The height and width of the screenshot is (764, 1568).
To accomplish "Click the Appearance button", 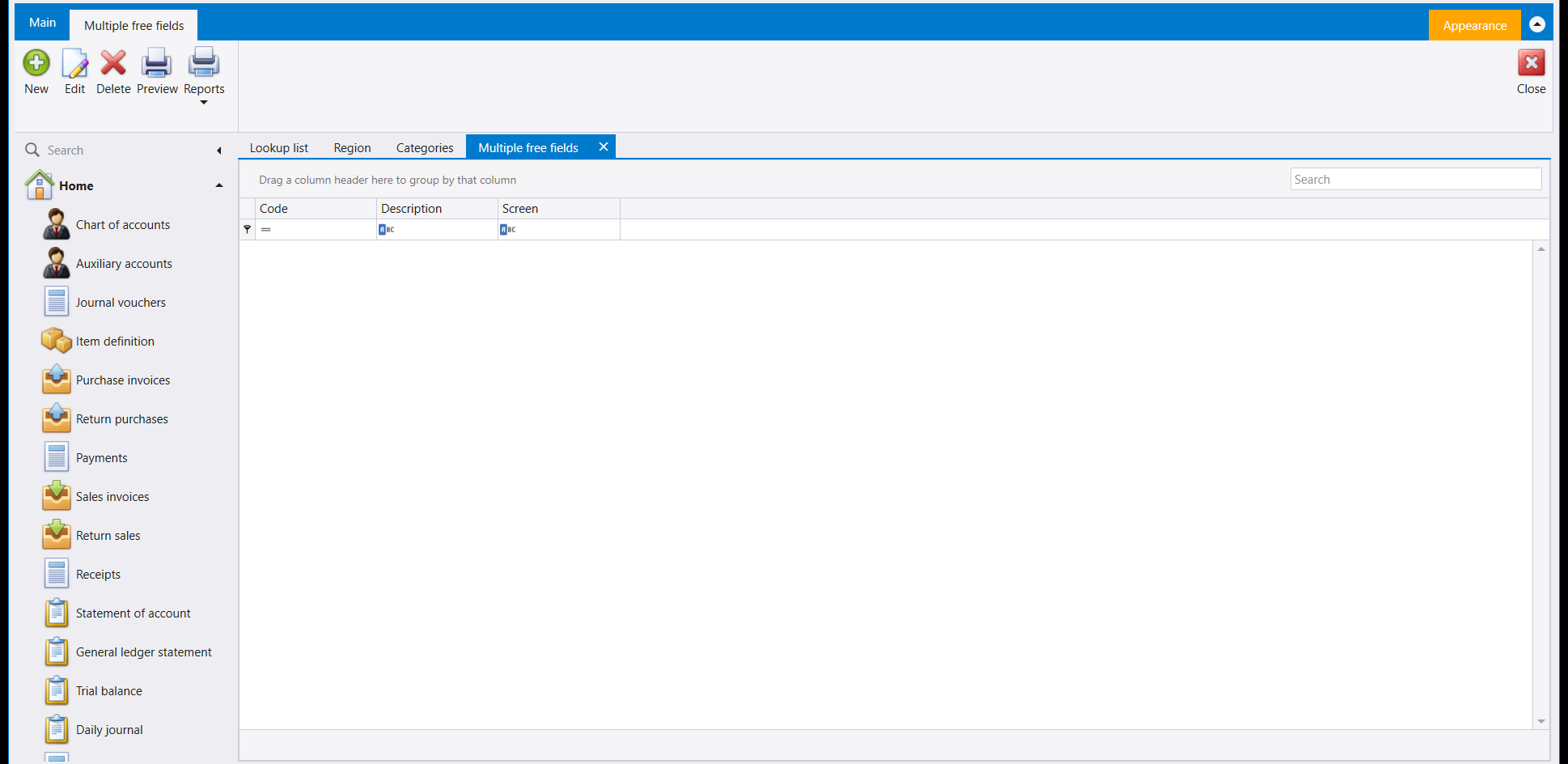I will [x=1474, y=25].
